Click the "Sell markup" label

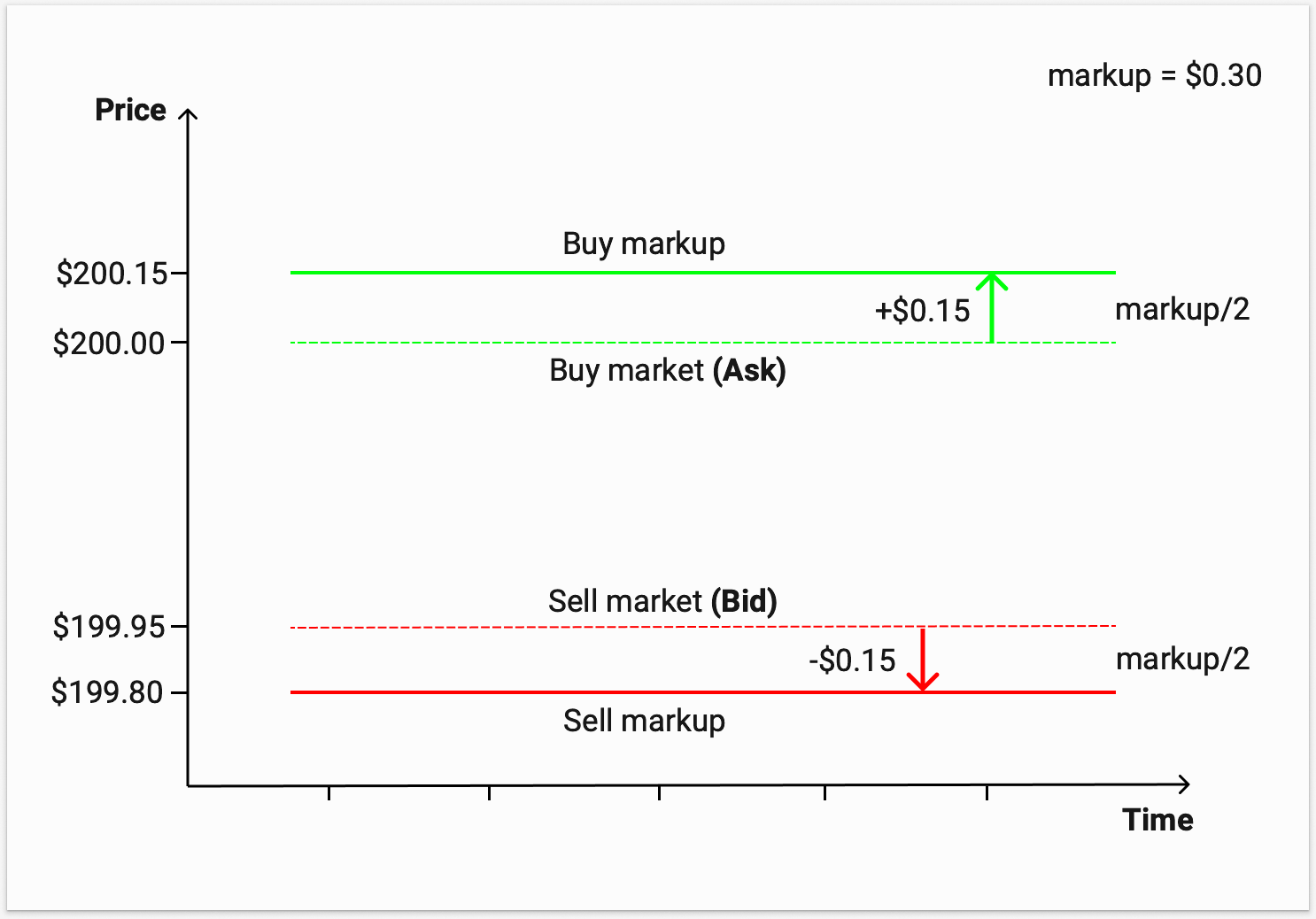coord(644,721)
